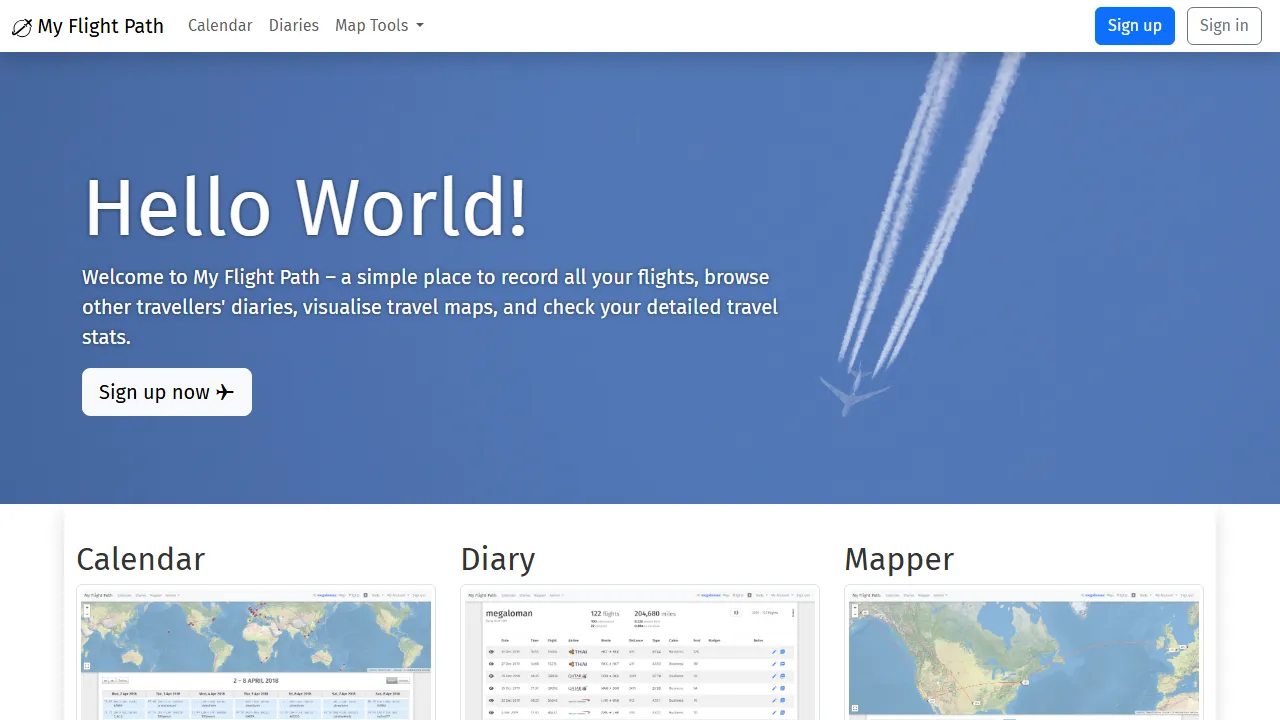Screen dimensions: 1280x720
Task: Click a blue edit pencil icon in the Diary preview
Action: 773,652
